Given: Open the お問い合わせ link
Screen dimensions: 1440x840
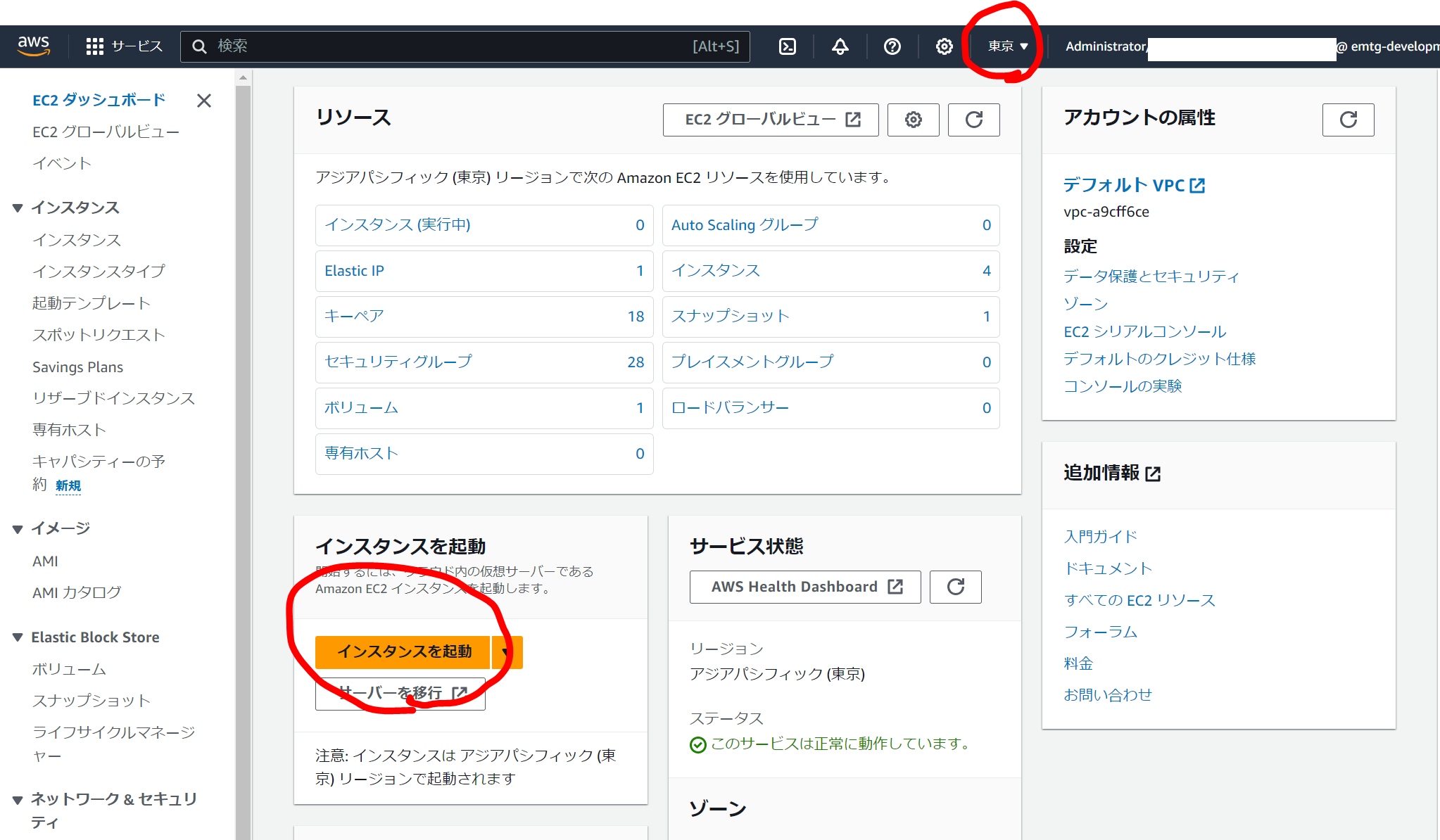Looking at the screenshot, I should [1108, 695].
